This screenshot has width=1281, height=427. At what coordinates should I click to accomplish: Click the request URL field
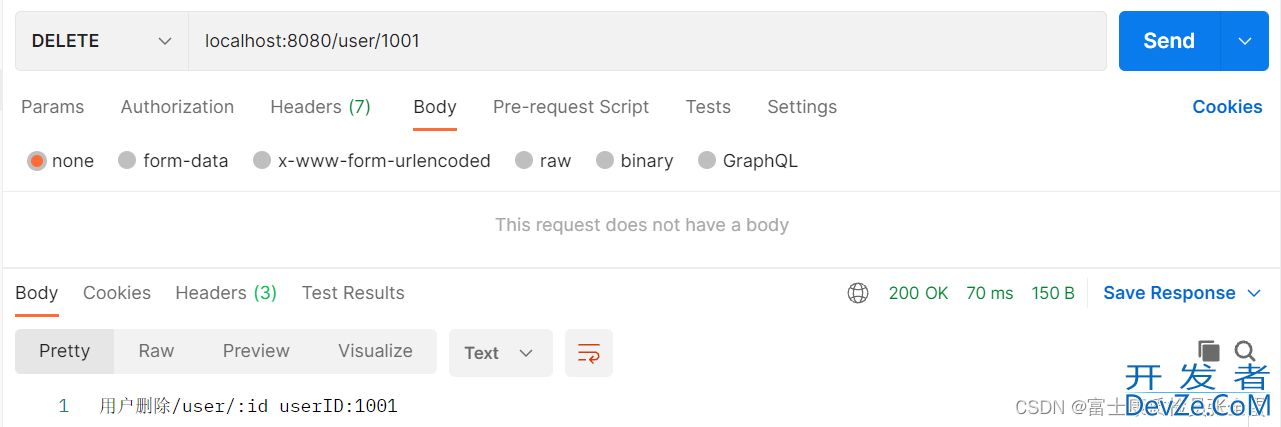pos(647,41)
